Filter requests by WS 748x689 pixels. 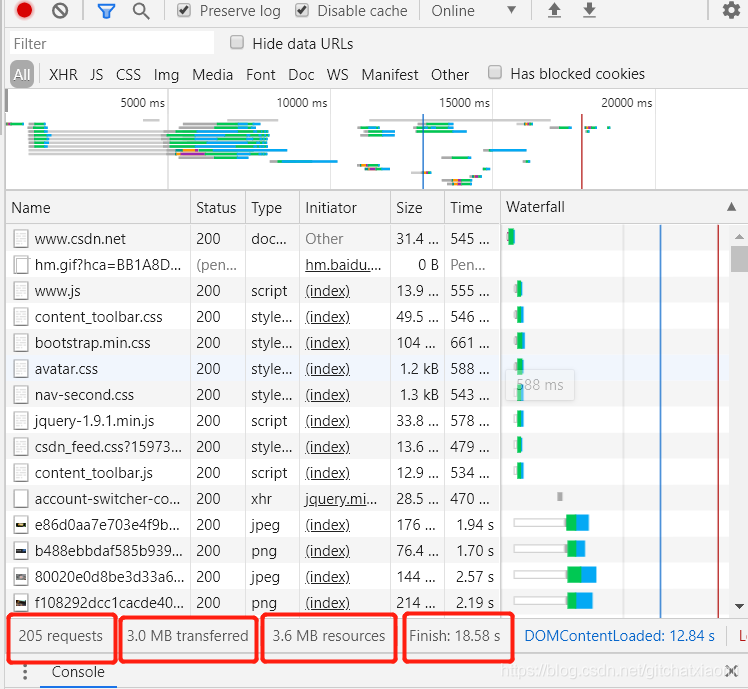337,74
